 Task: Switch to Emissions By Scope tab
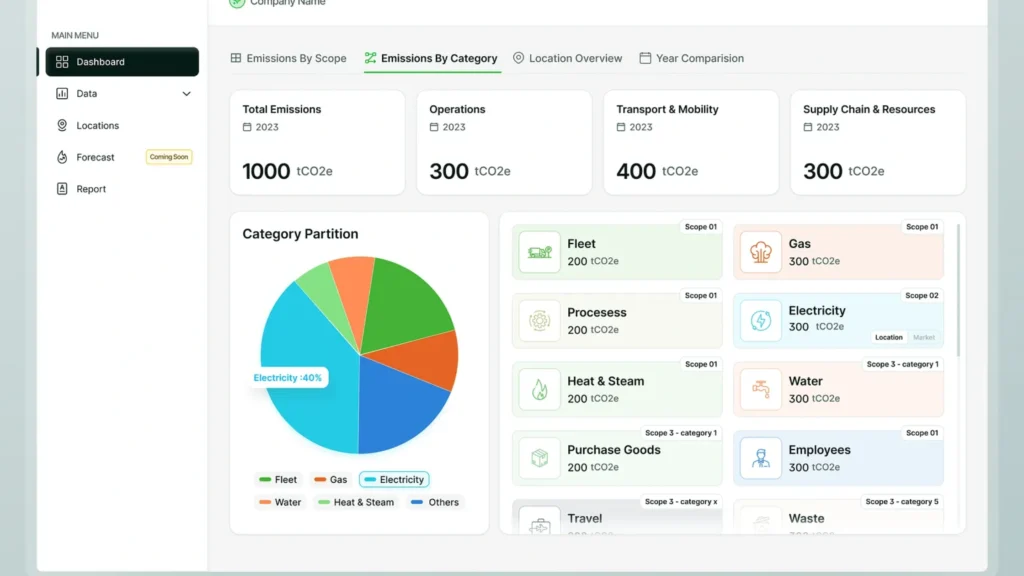(x=289, y=58)
